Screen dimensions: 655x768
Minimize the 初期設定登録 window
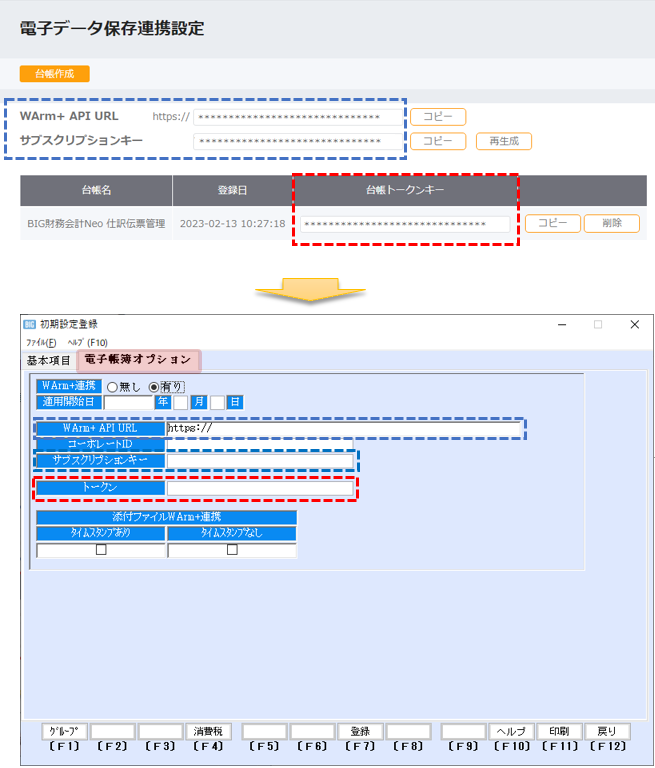pos(562,325)
